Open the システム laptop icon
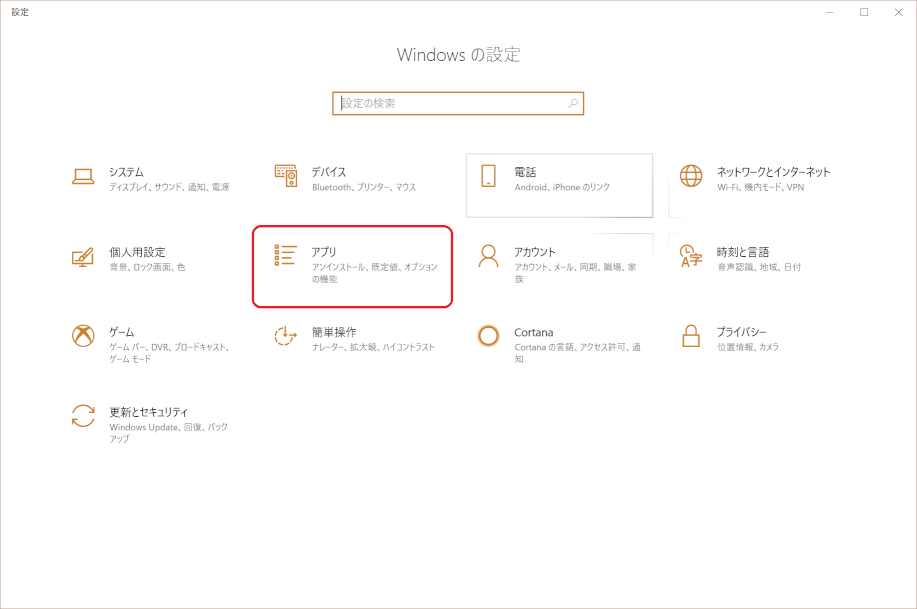 tap(83, 176)
